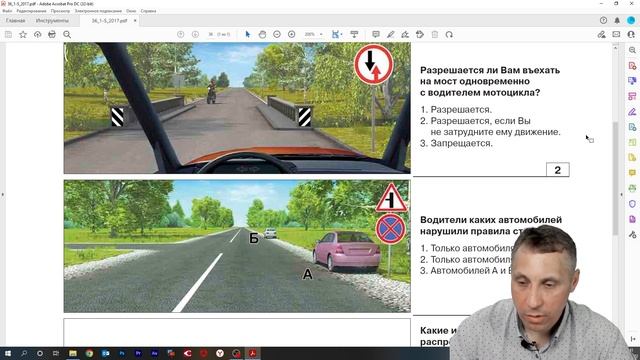Go to previous page with up arrow

click(x=180, y=35)
